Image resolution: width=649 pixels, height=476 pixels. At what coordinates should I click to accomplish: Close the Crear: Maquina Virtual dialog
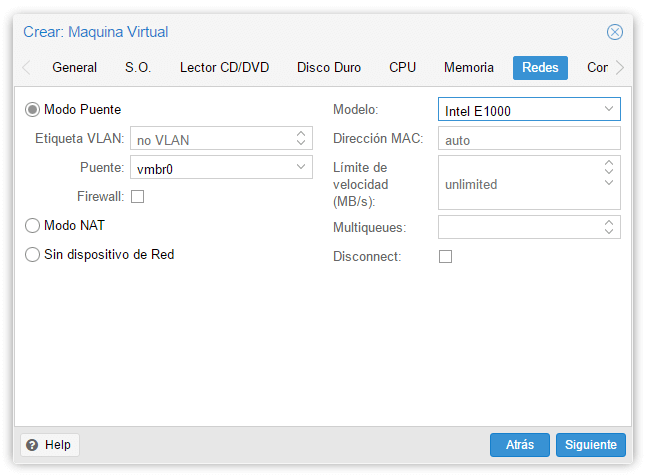tap(615, 32)
